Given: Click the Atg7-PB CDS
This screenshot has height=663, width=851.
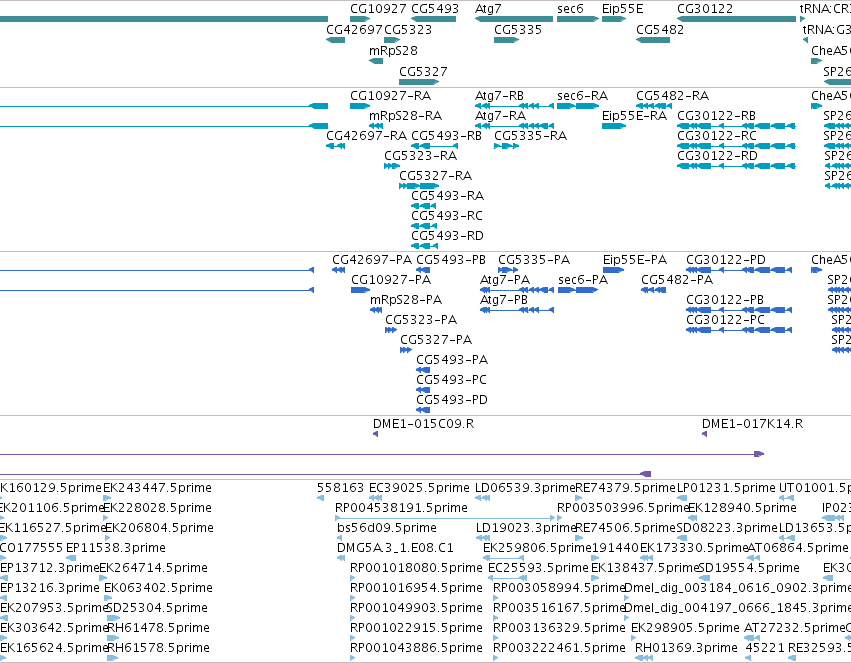Looking at the screenshot, I should point(517,310).
